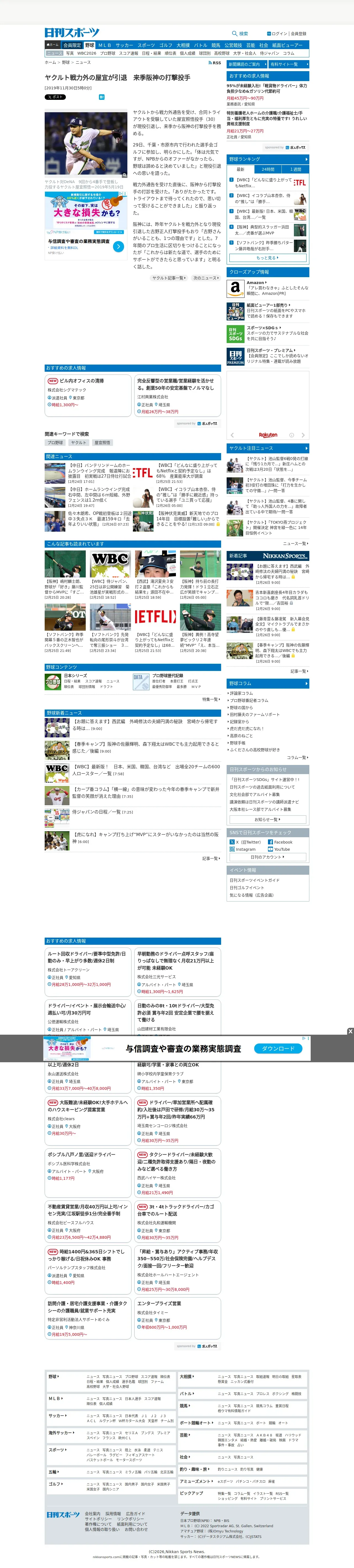Click ダウンロード on the banner ad
354x1568 pixels.
click(278, 1048)
